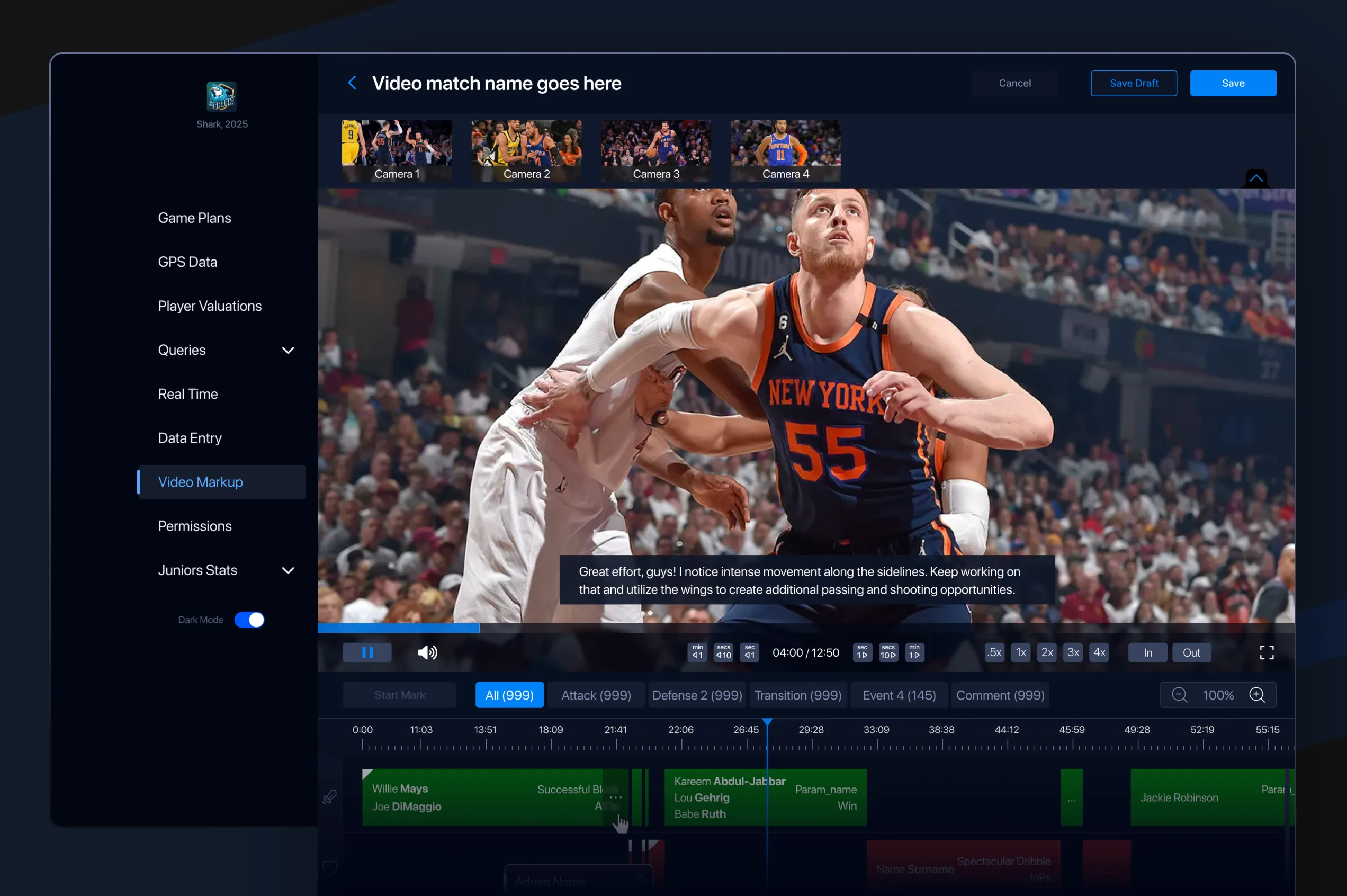The height and width of the screenshot is (896, 1347).
Task: Expand the Queries menu chevron
Action: click(288, 350)
